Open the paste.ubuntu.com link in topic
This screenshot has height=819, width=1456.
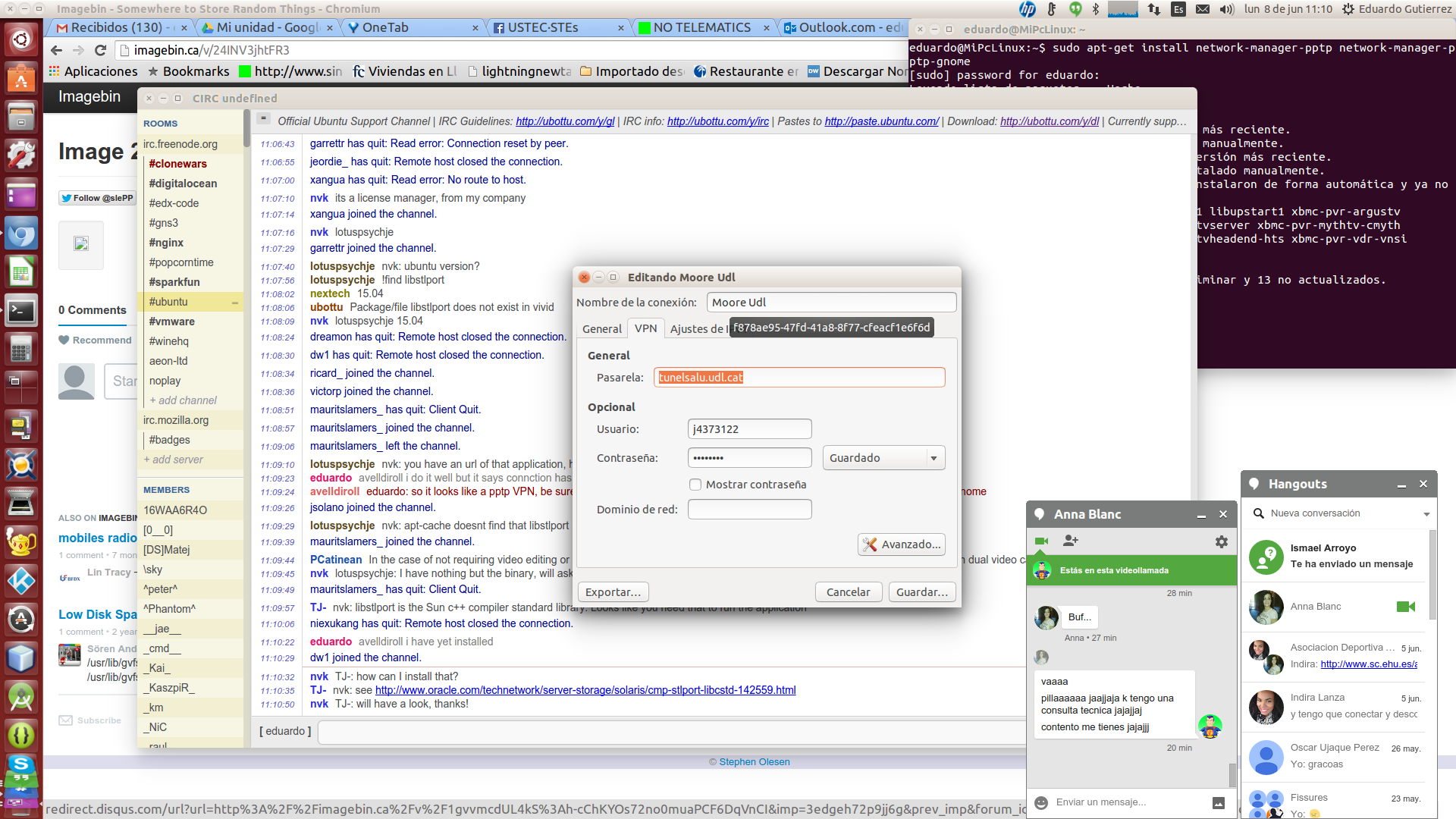(881, 121)
